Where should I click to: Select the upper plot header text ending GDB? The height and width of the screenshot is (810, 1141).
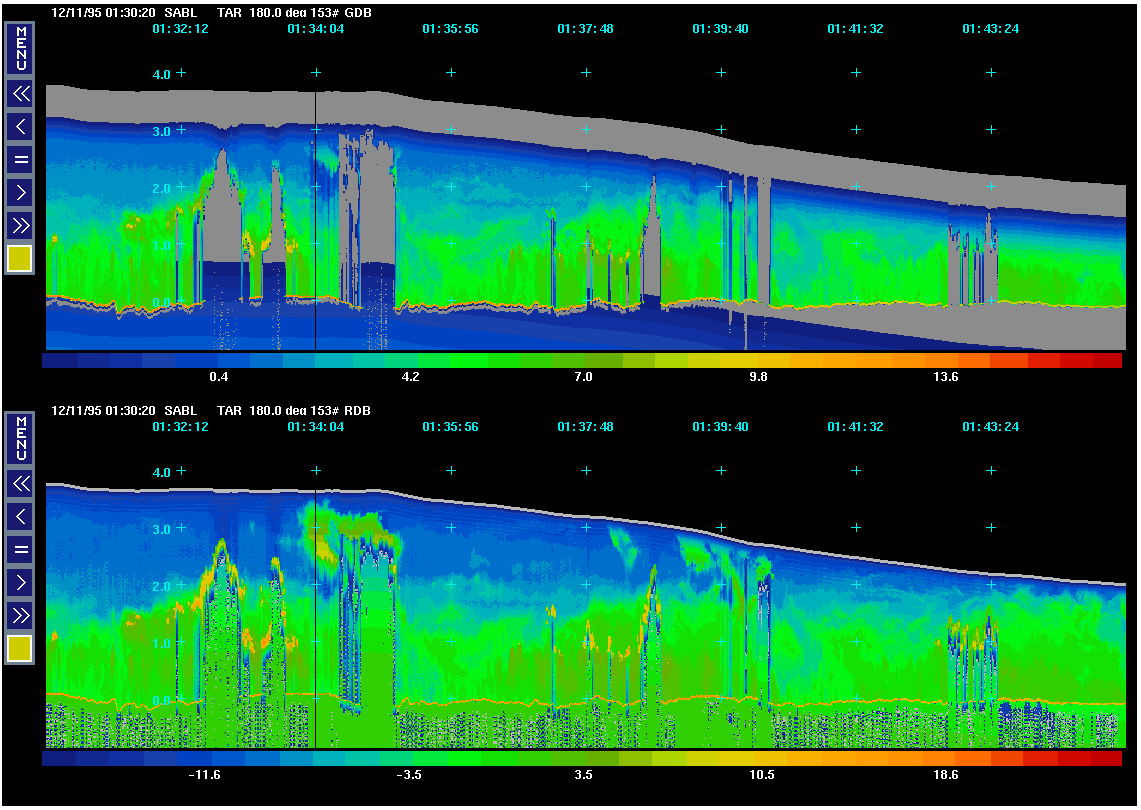226,12
